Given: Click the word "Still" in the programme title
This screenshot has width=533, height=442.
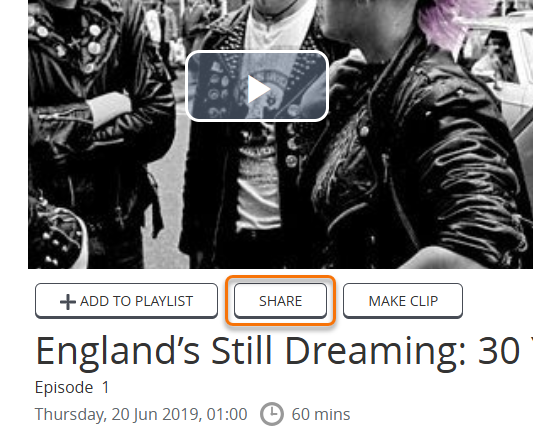Looking at the screenshot, I should [x=241, y=351].
